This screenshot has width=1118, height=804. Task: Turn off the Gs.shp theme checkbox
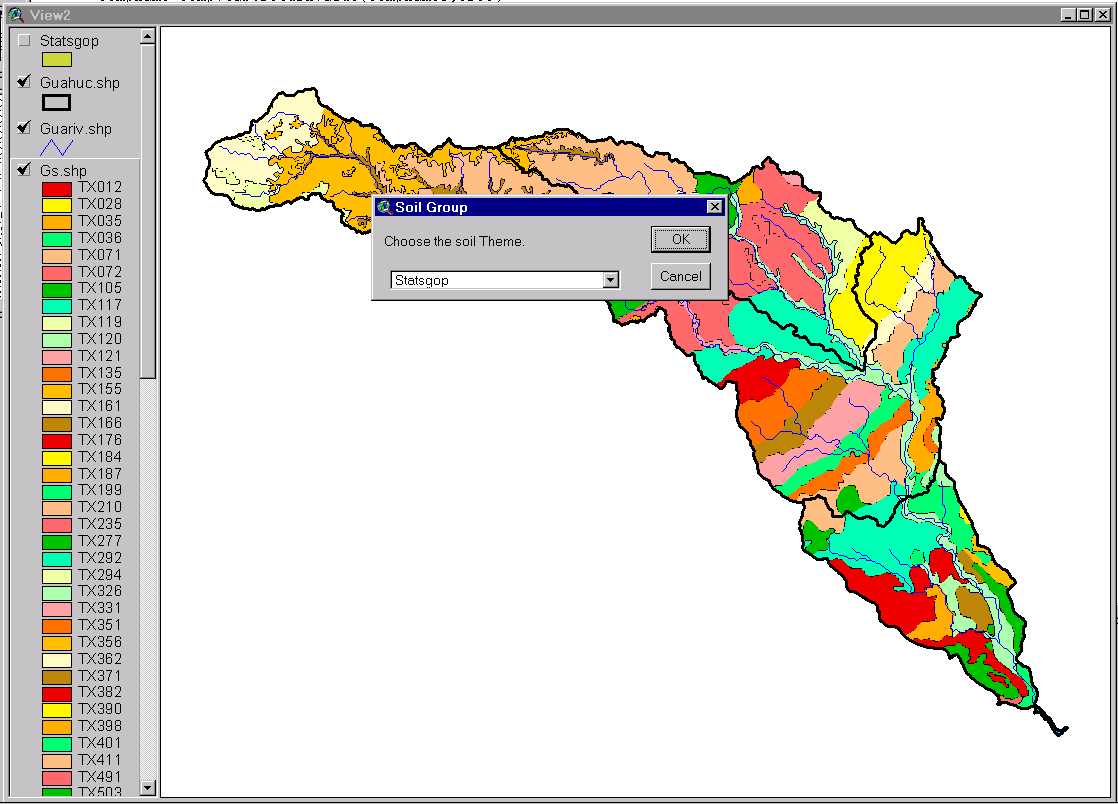point(24,170)
